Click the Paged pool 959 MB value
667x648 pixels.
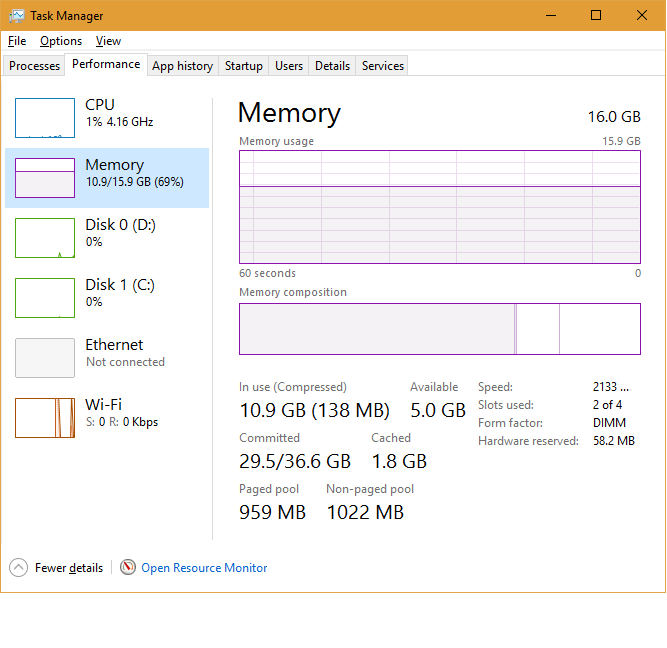click(272, 512)
